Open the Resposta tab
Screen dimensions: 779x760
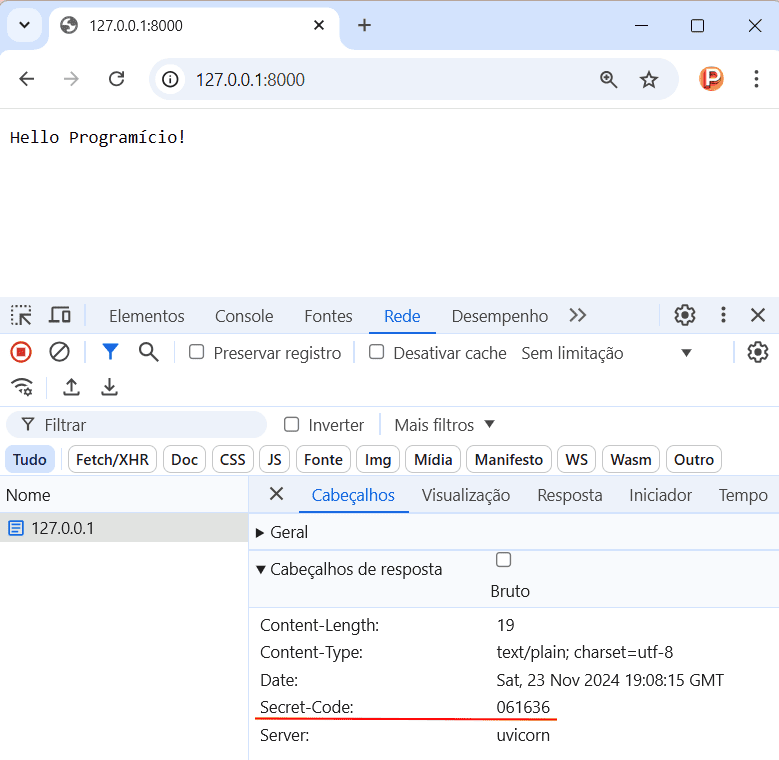[570, 495]
